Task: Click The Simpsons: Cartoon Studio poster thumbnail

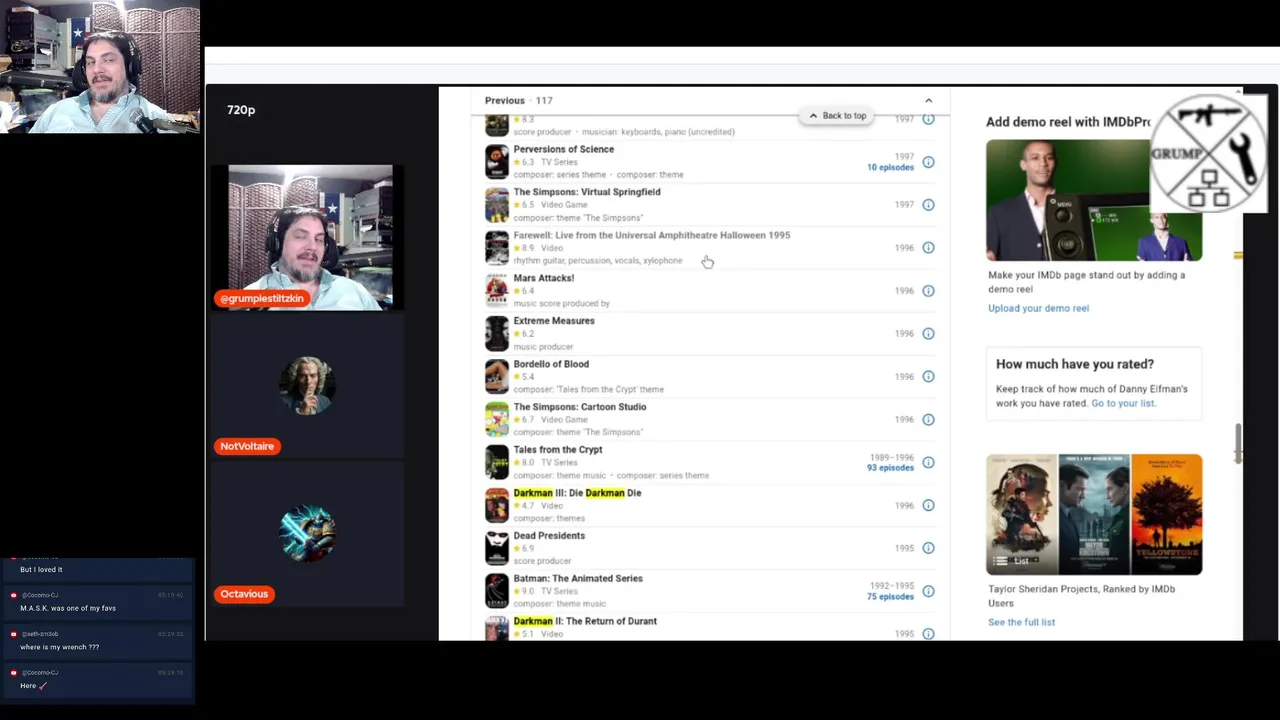Action: coord(496,420)
